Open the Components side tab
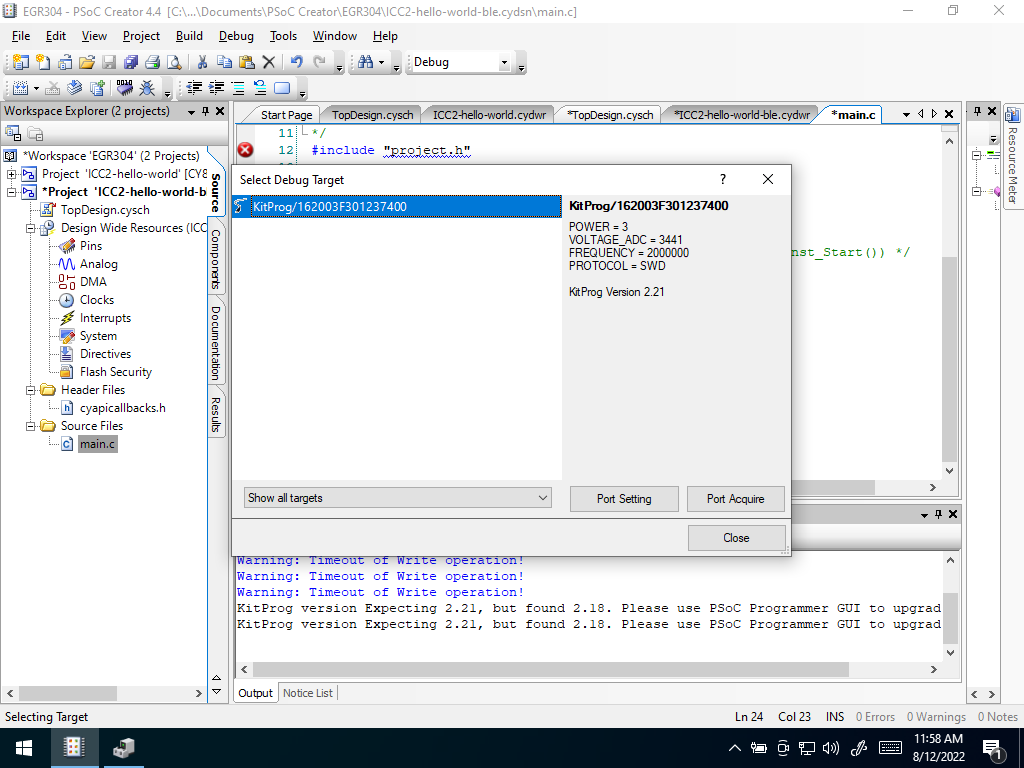 (x=216, y=259)
